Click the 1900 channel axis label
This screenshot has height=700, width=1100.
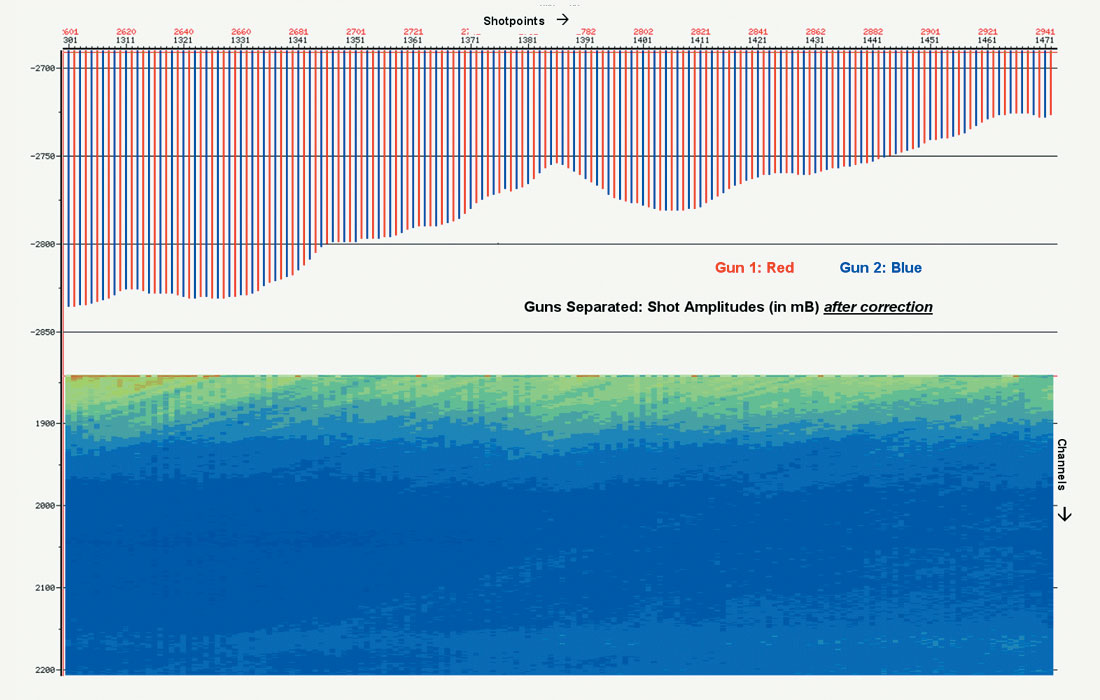pyautogui.click(x=45, y=424)
